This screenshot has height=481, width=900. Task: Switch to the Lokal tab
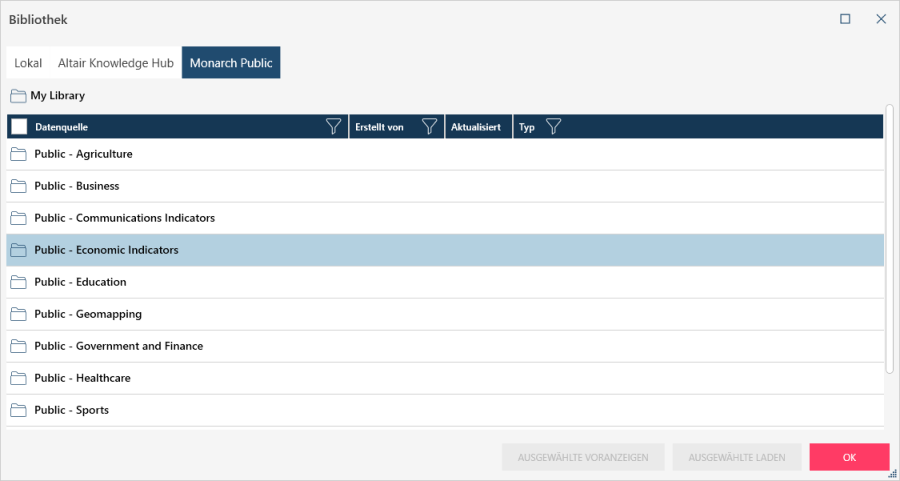pos(28,63)
